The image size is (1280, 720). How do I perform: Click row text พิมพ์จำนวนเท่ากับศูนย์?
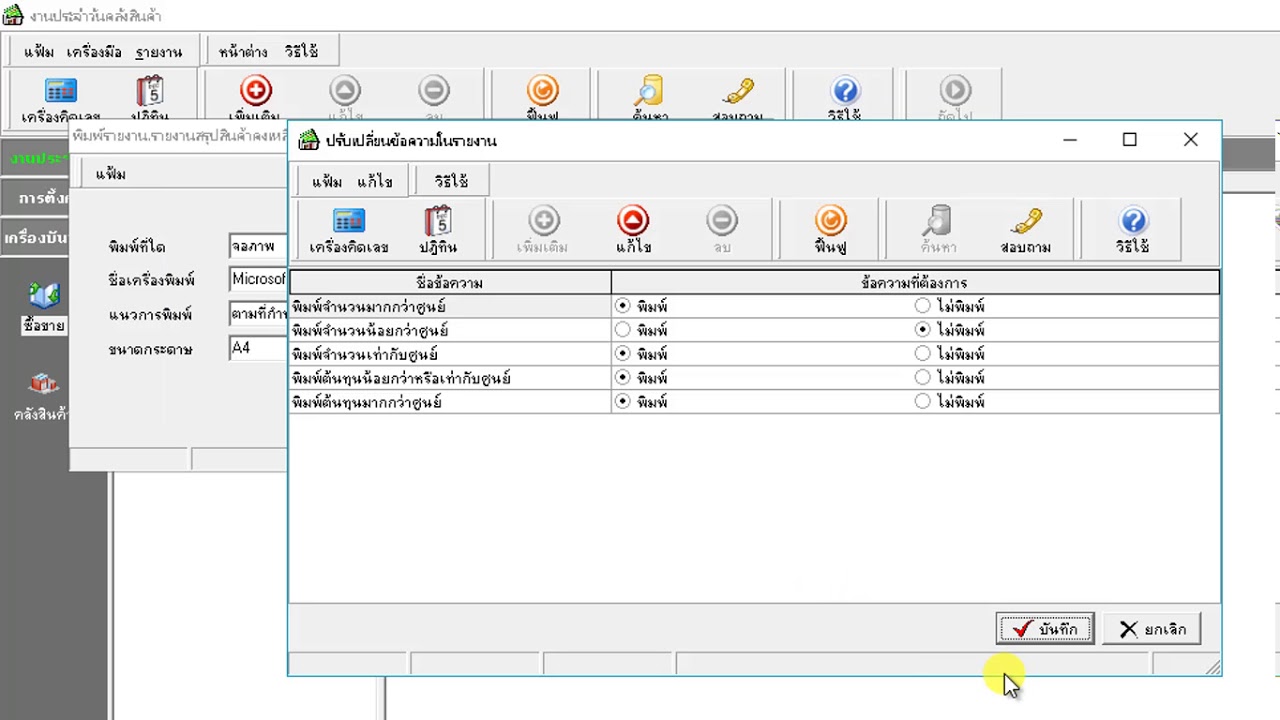pos(365,354)
